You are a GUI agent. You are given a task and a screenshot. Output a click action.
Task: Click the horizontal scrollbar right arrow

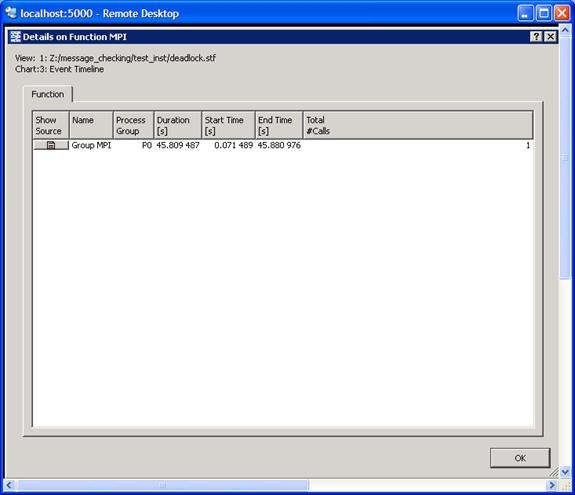tap(551, 485)
